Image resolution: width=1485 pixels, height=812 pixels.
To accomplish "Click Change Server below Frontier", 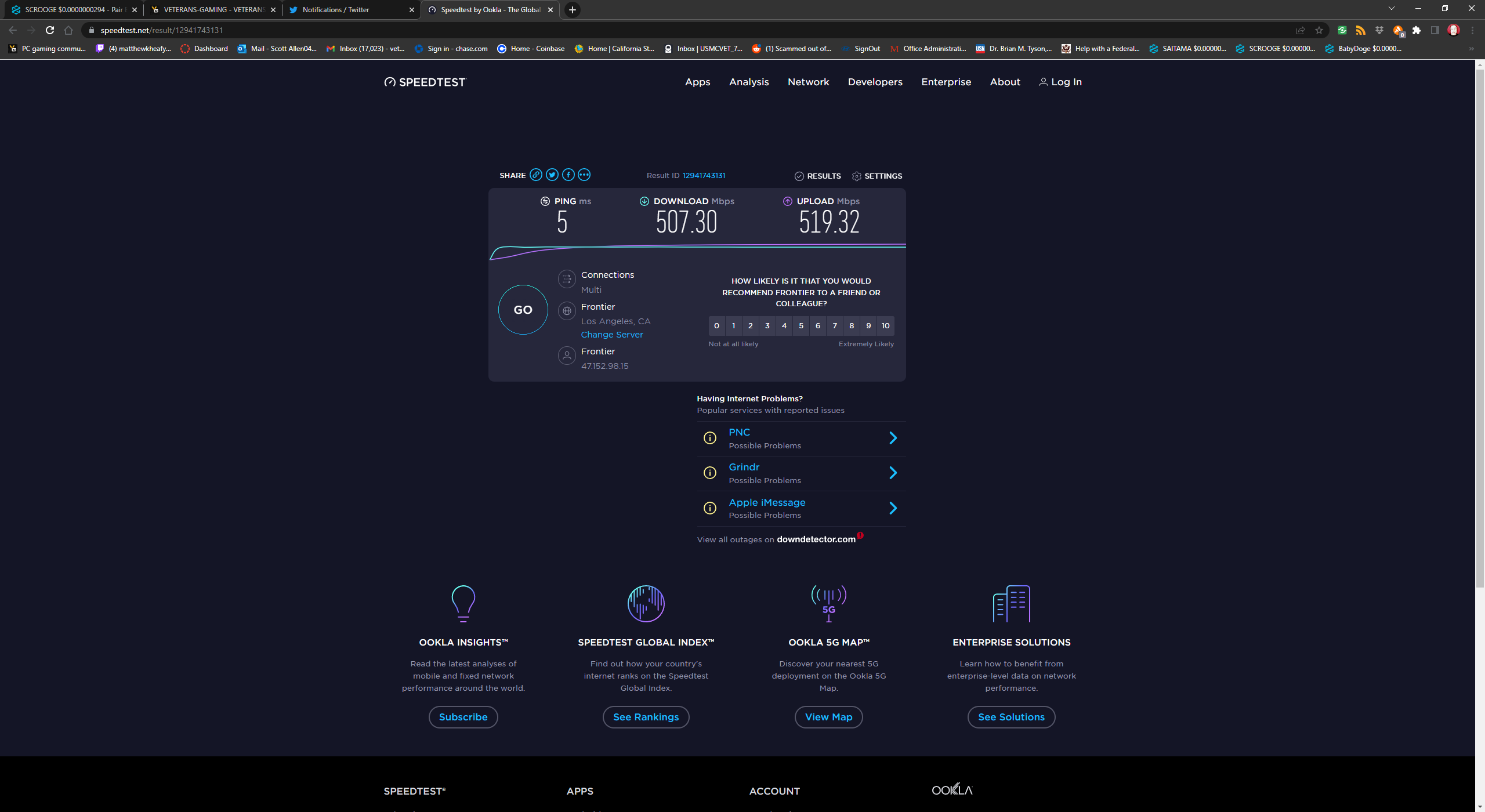I will pyautogui.click(x=611, y=334).
